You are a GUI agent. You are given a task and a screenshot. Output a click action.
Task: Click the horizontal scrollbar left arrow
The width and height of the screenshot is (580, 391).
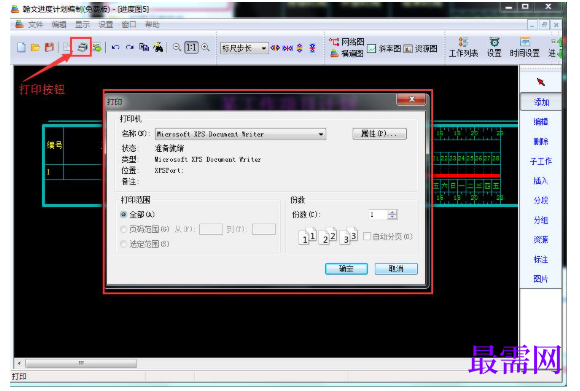(19, 363)
